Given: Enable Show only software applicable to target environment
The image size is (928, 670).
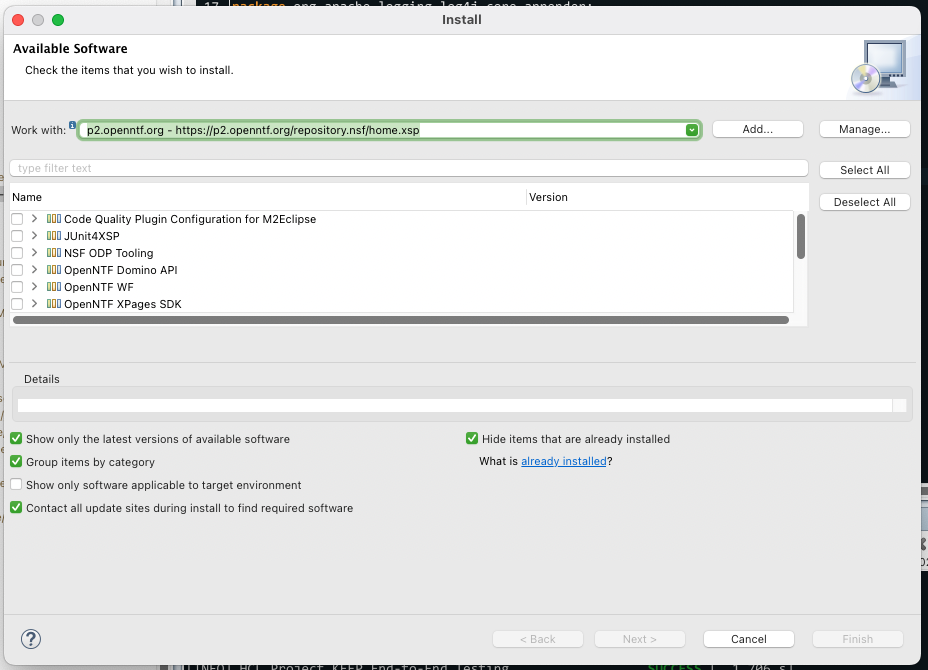Looking at the screenshot, I should [16, 485].
